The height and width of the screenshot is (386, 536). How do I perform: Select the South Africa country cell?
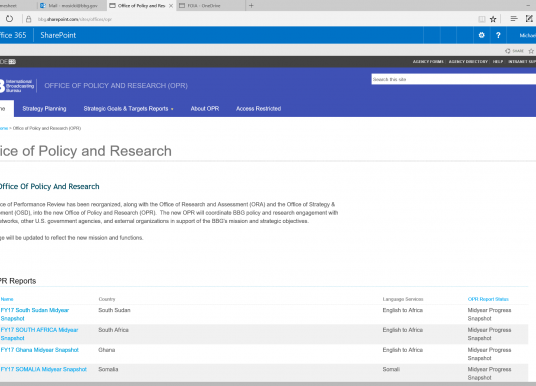pyautogui.click(x=113, y=330)
